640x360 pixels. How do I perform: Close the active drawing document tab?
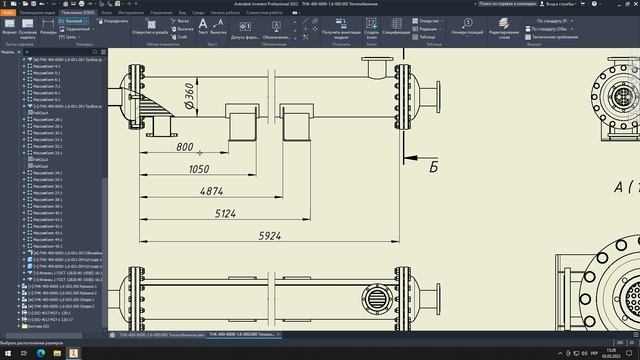278,334
